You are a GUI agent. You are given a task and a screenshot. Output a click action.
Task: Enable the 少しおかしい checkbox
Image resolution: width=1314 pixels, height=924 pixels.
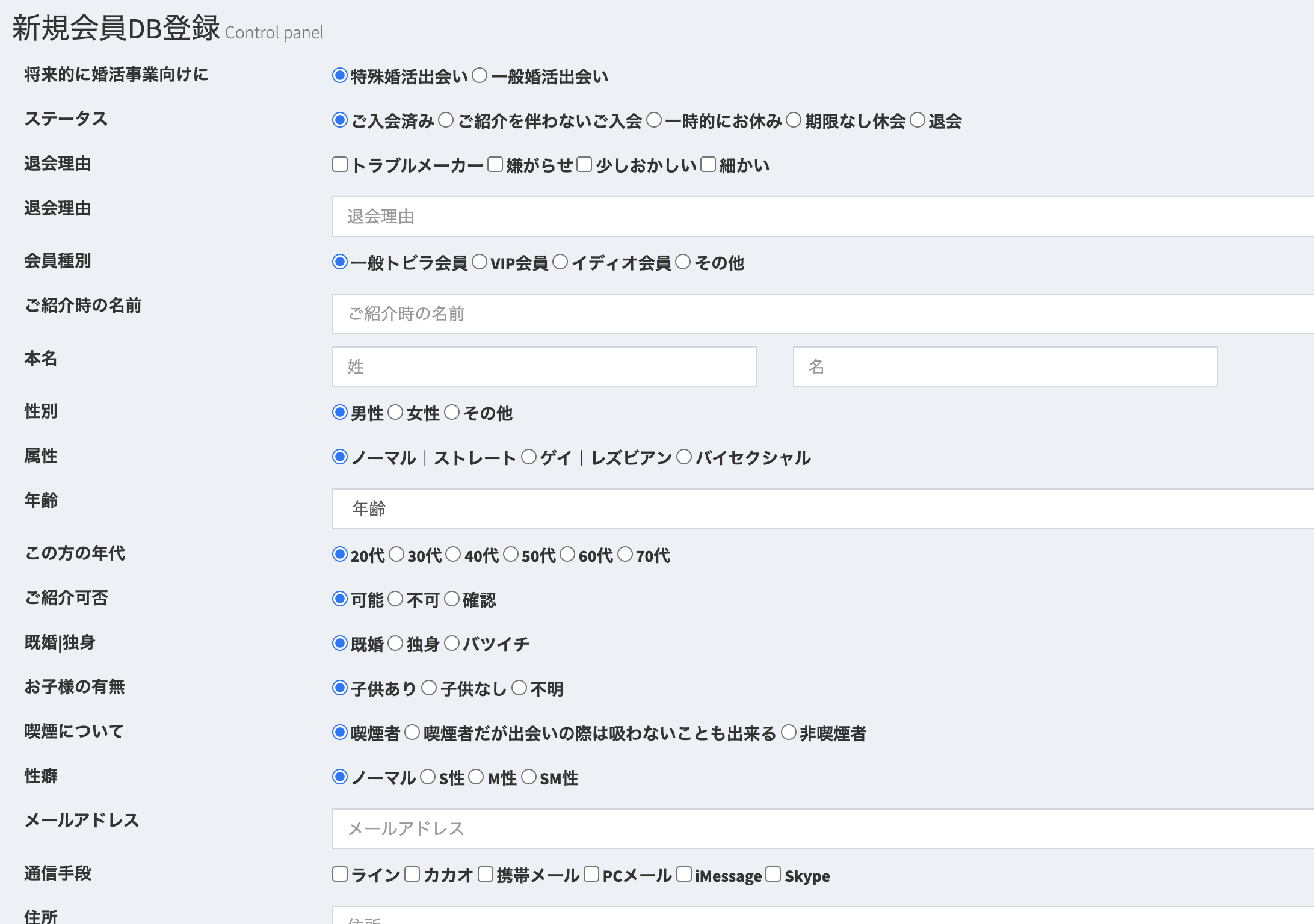click(x=584, y=164)
